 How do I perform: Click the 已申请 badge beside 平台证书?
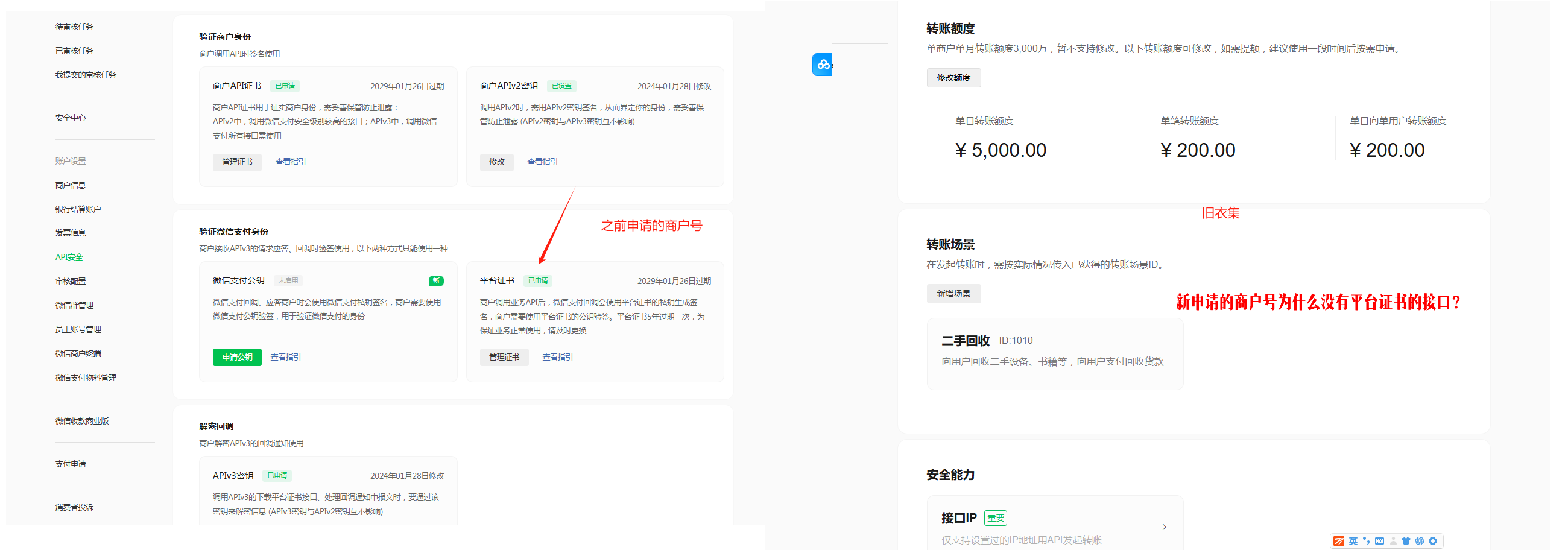pos(538,281)
